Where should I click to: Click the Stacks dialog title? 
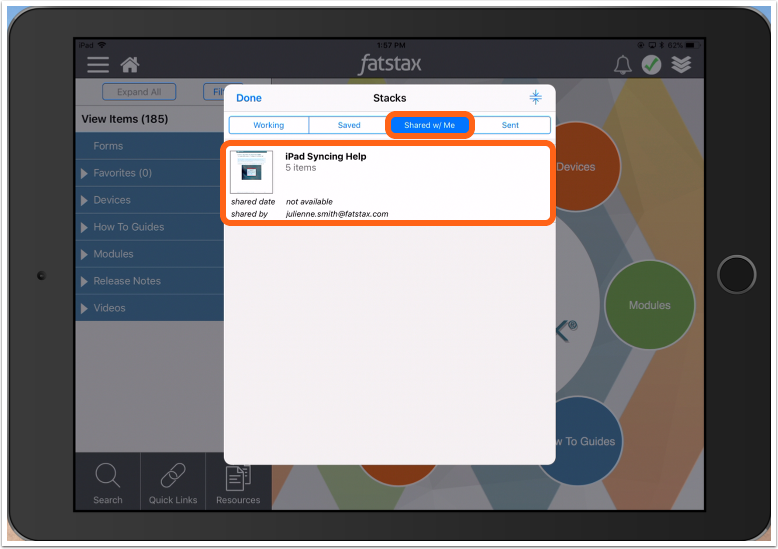[389, 98]
